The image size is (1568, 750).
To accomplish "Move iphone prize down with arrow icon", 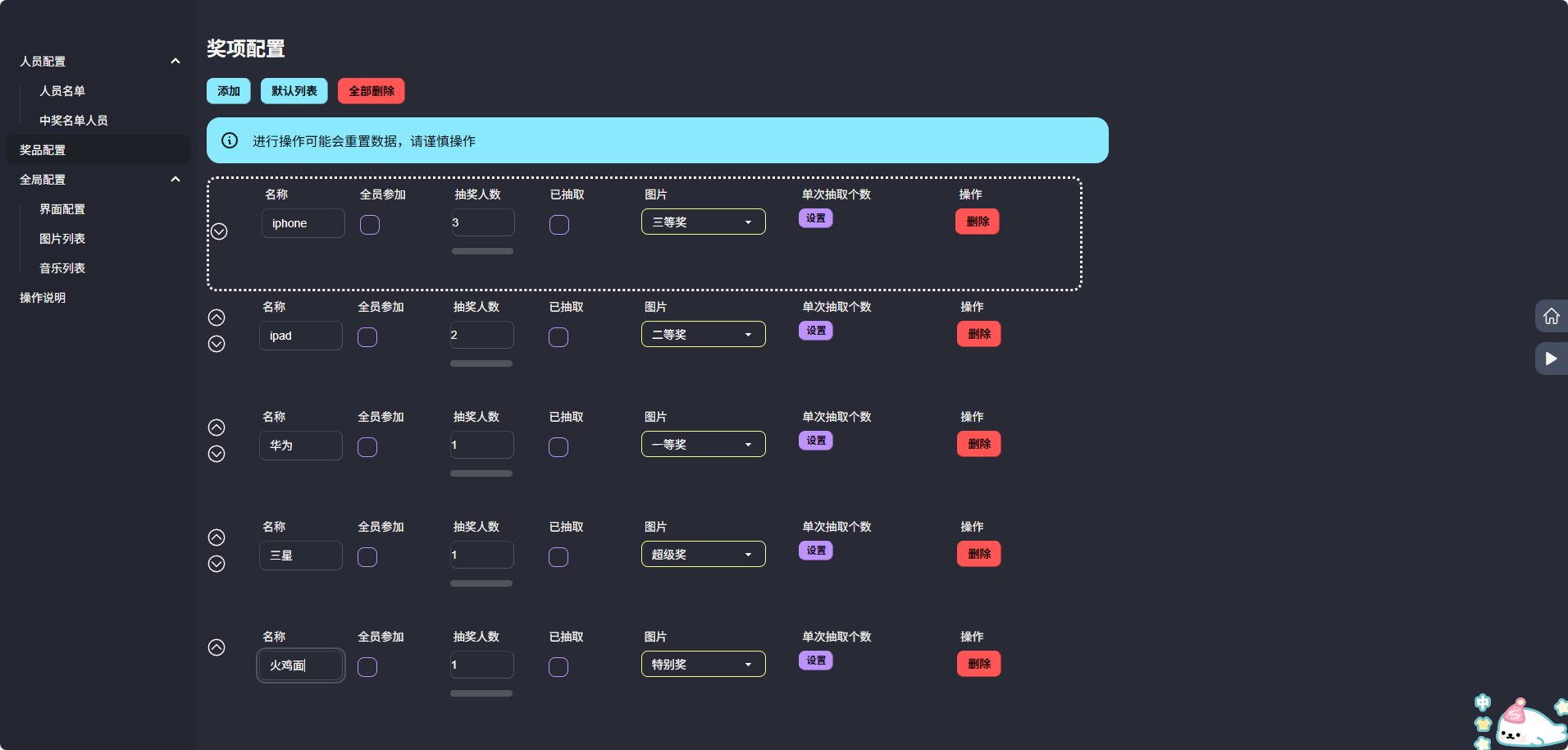I will pyautogui.click(x=219, y=231).
